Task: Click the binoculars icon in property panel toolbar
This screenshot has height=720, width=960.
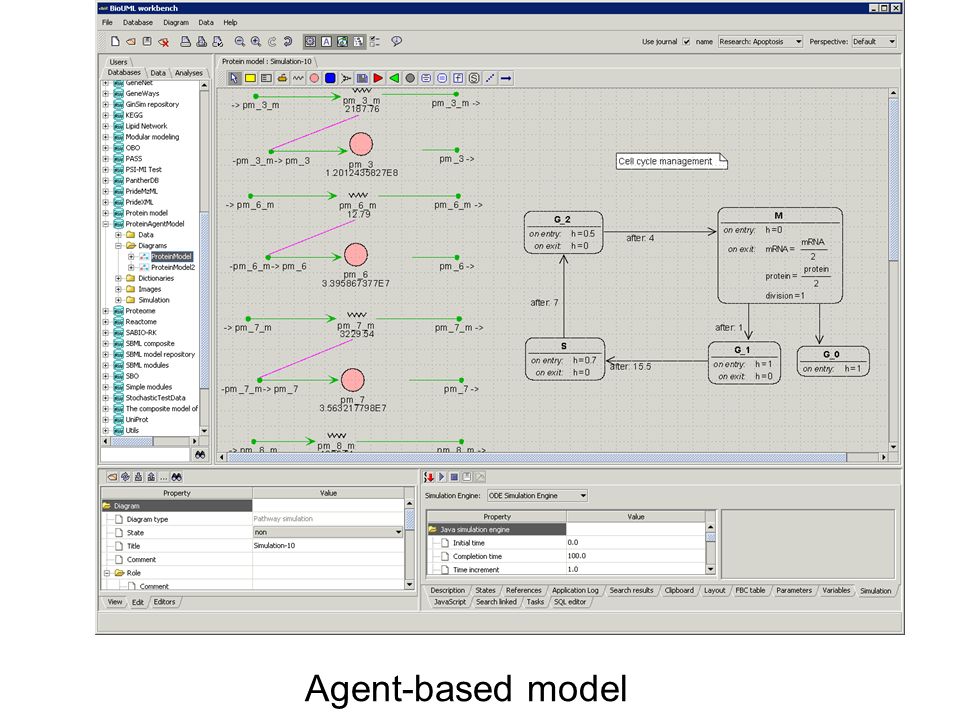Action: click(x=176, y=477)
